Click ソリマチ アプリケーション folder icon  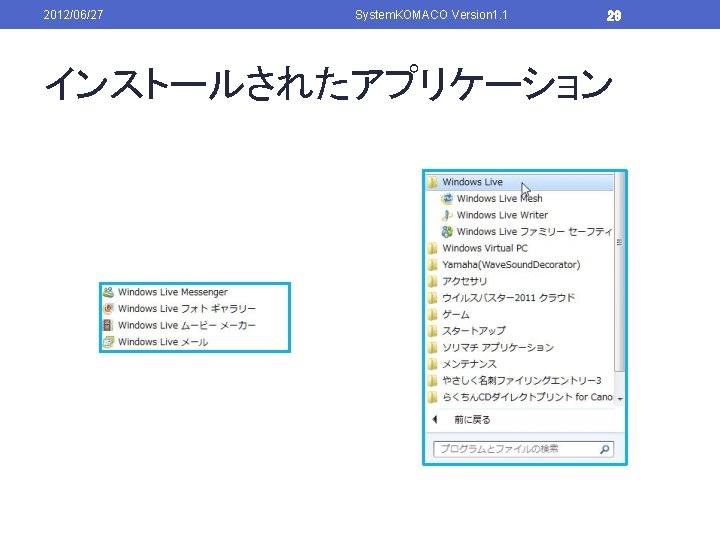click(432, 348)
